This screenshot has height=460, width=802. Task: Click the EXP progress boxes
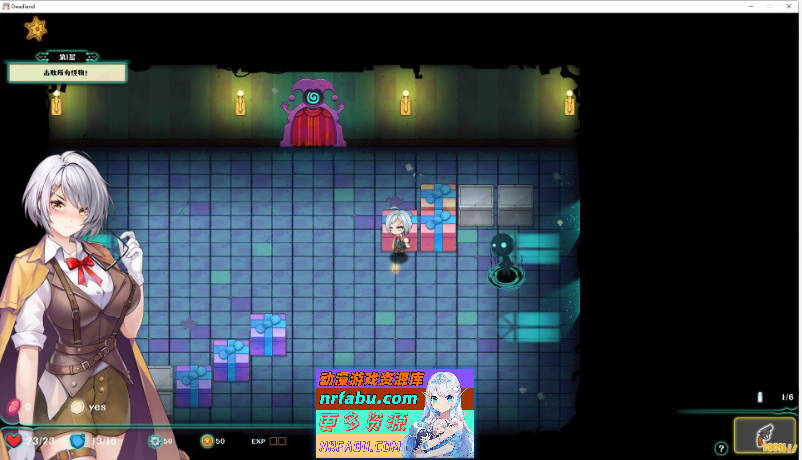point(277,440)
